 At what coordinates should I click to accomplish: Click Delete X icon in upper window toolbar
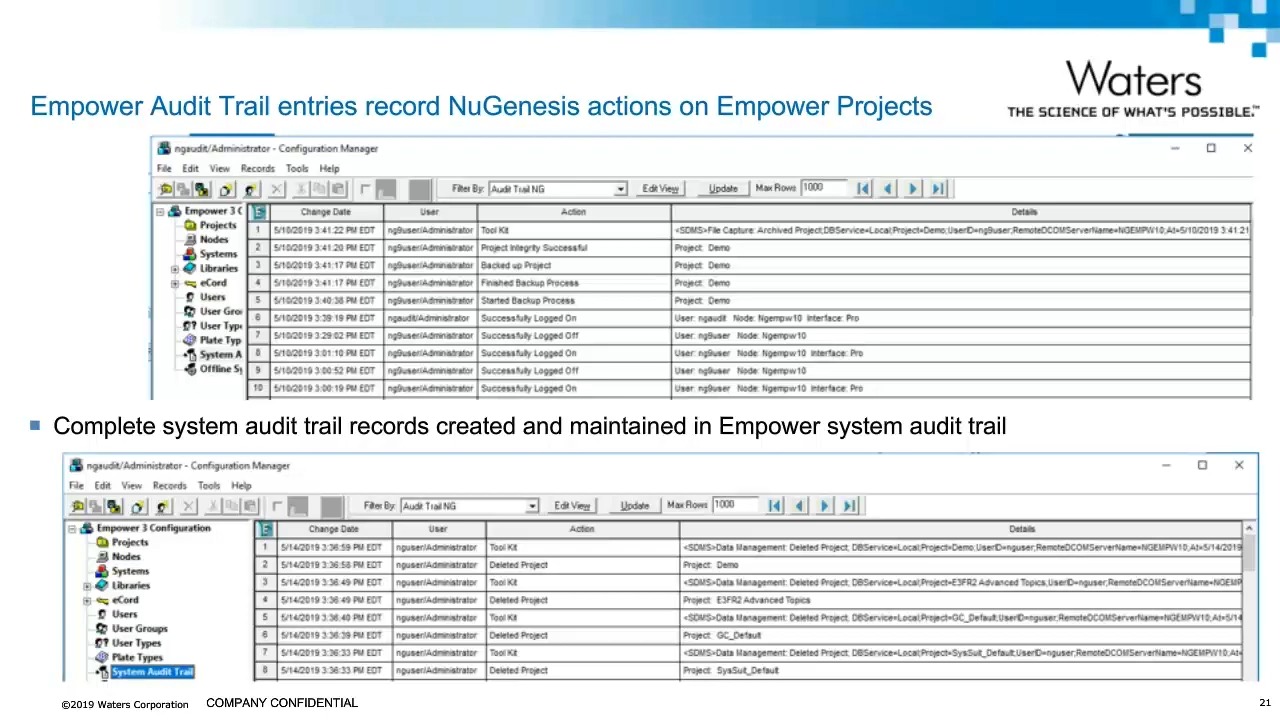coord(276,189)
